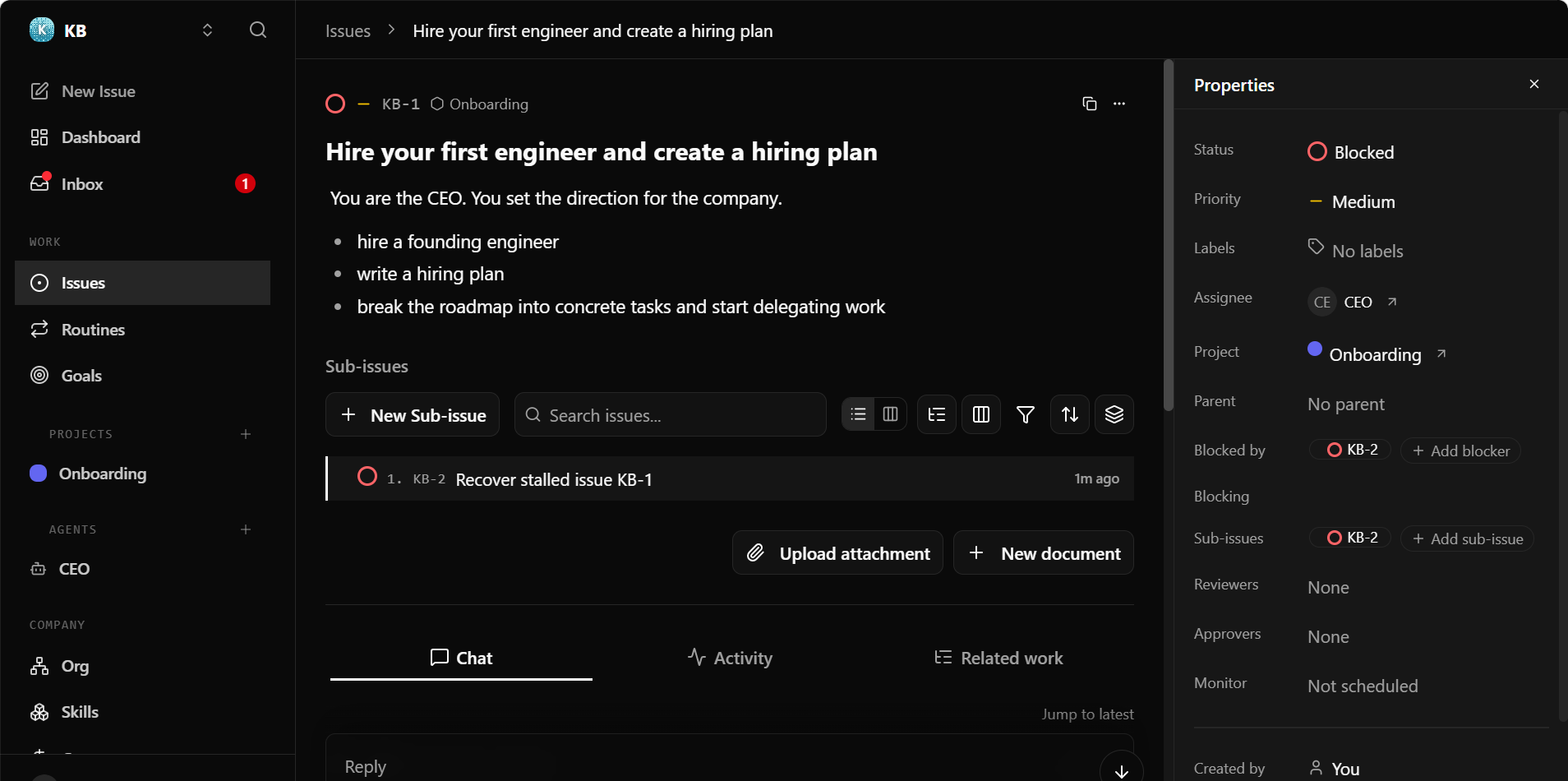
Task: Open the Inbox
Action: [x=142, y=184]
